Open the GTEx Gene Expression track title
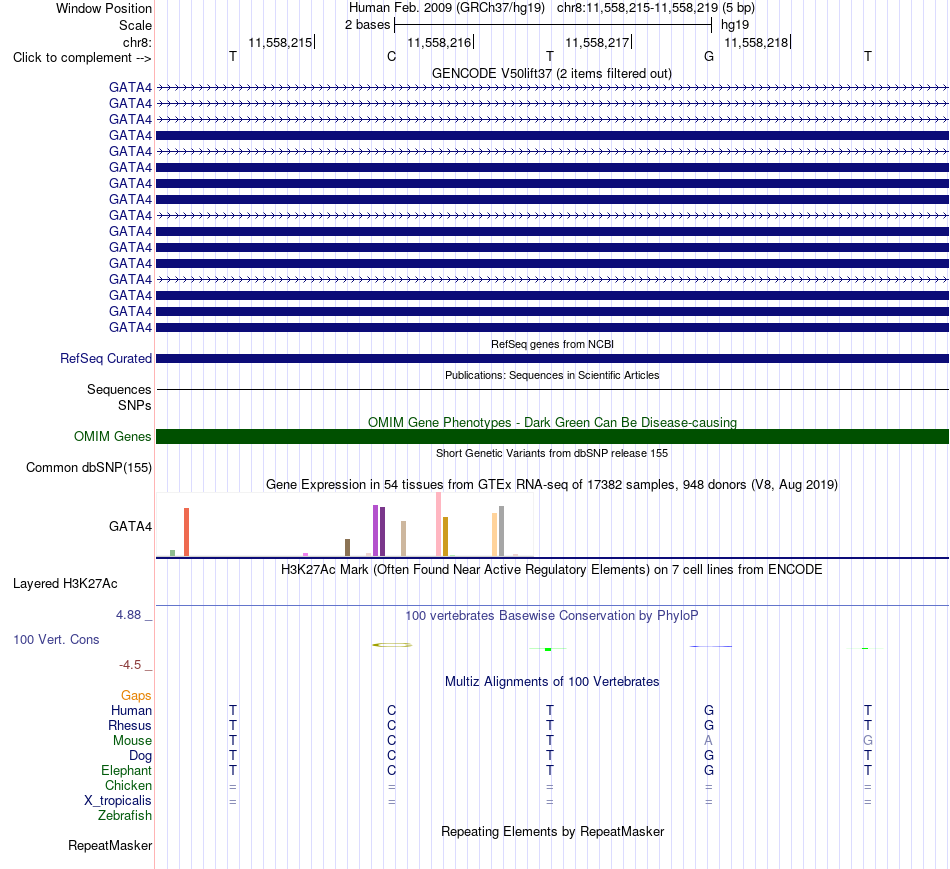Image resolution: width=950 pixels, height=869 pixels. tap(552, 485)
